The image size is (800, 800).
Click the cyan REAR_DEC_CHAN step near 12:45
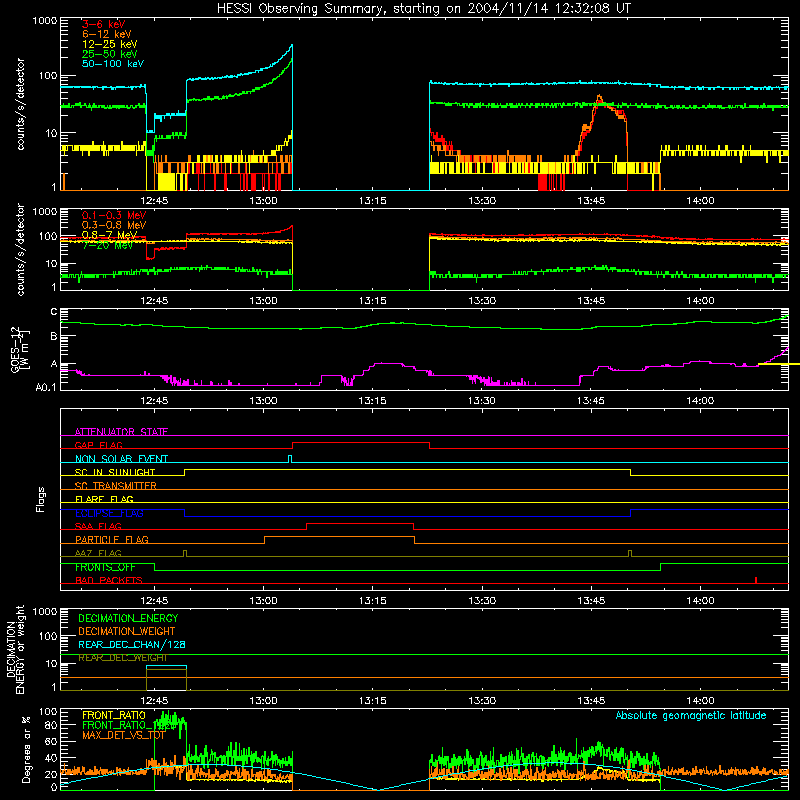click(166, 666)
